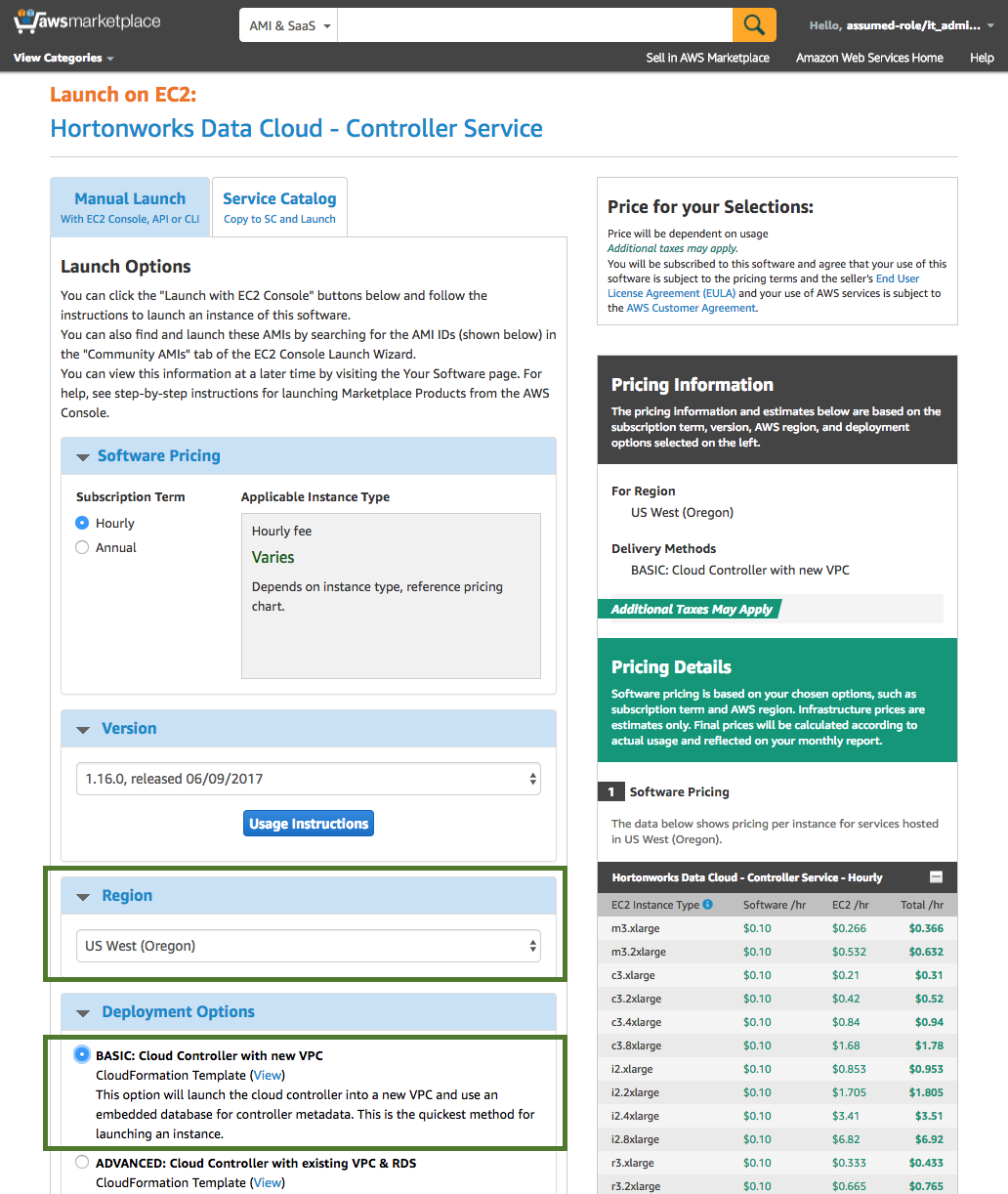Choose ADVANCED: Cloud Controller with existing VPC
This screenshot has height=1194, width=1008.
click(81, 1162)
